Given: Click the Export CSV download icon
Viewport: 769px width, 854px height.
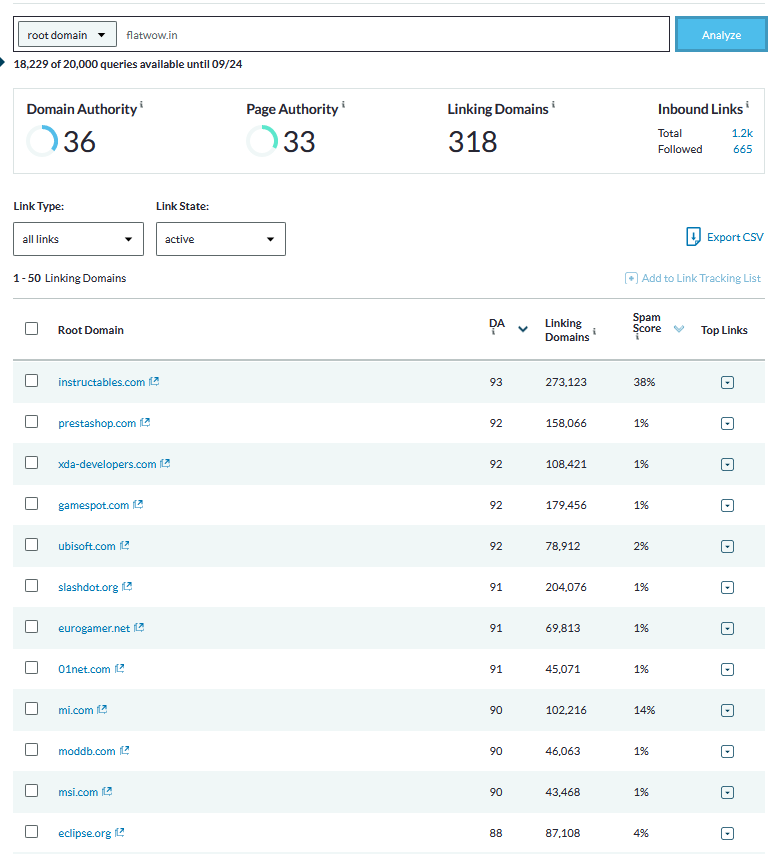Looking at the screenshot, I should pyautogui.click(x=693, y=237).
